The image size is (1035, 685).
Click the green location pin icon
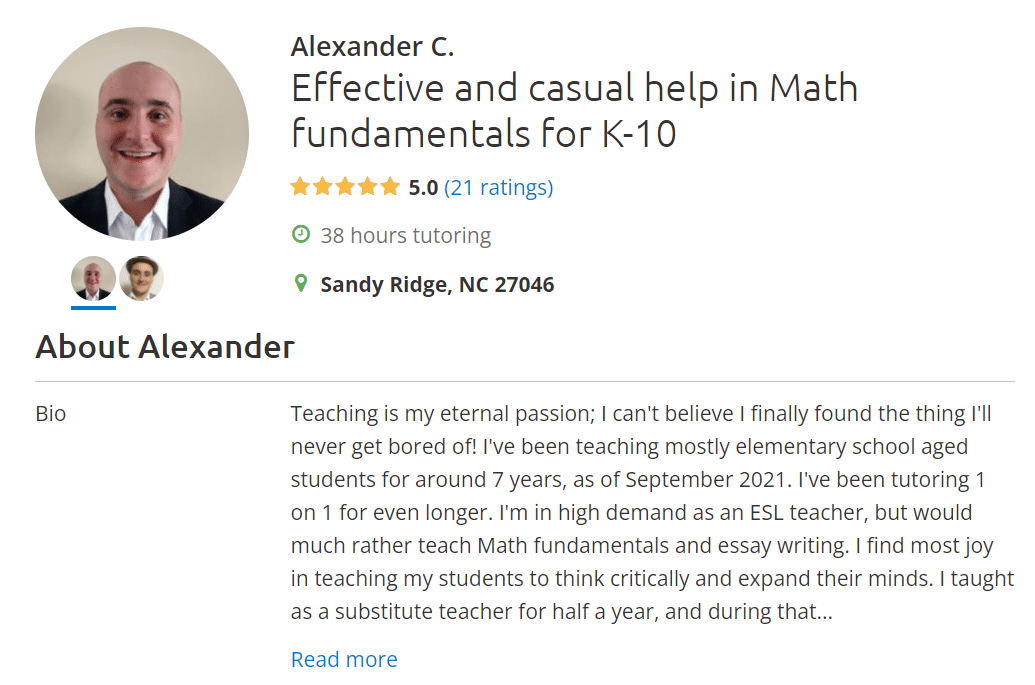tap(300, 284)
